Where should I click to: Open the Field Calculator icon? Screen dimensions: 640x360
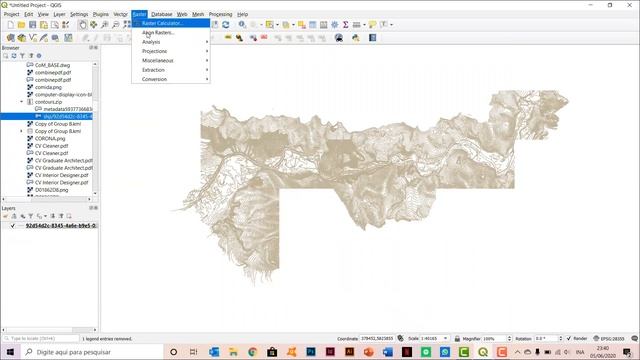coord(324,25)
